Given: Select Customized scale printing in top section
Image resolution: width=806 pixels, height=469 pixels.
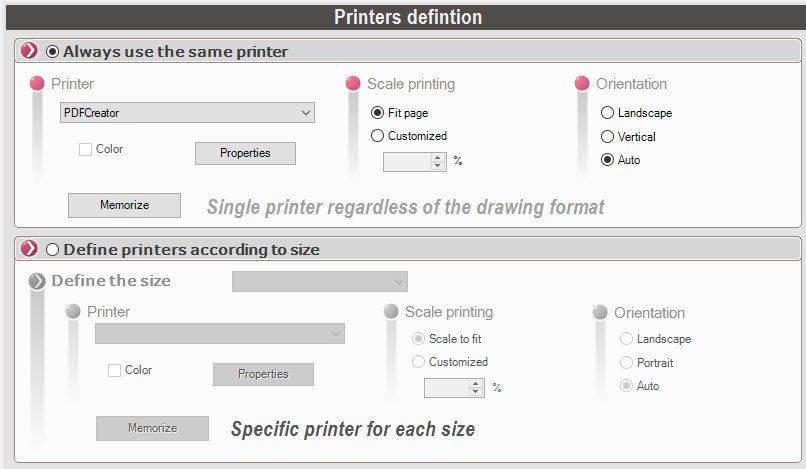Looking at the screenshot, I should click(x=377, y=136).
